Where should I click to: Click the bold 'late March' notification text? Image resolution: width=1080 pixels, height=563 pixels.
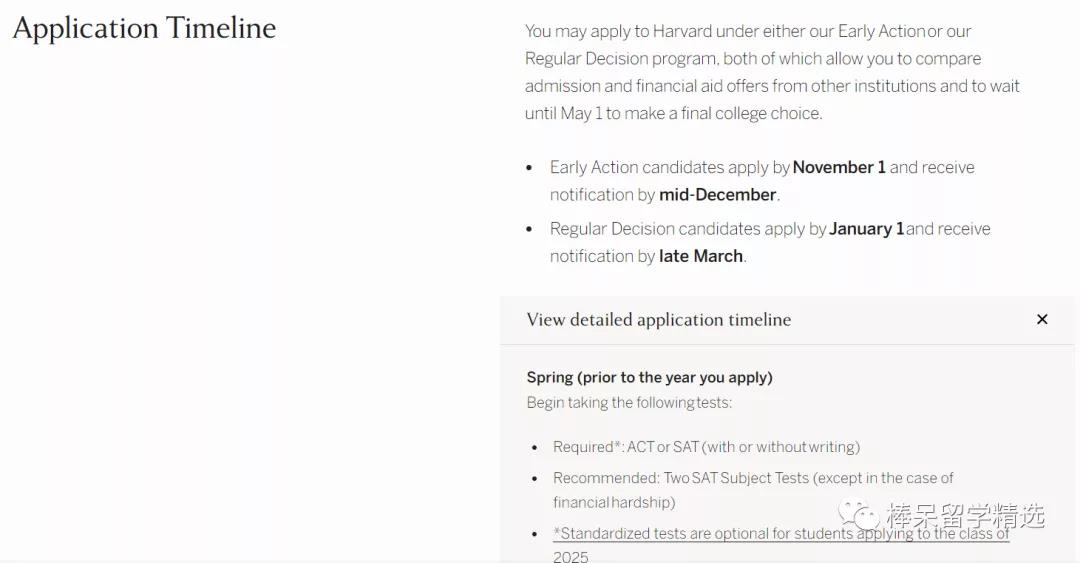coord(700,256)
